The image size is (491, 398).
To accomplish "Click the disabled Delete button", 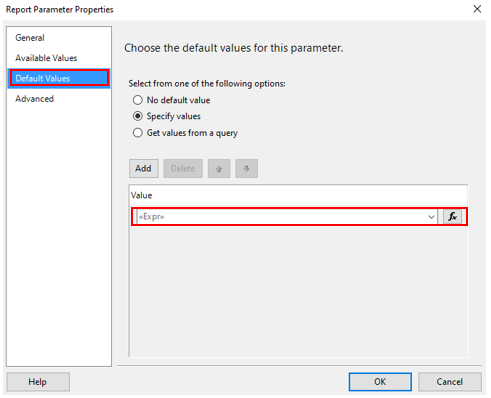I will pos(183,168).
